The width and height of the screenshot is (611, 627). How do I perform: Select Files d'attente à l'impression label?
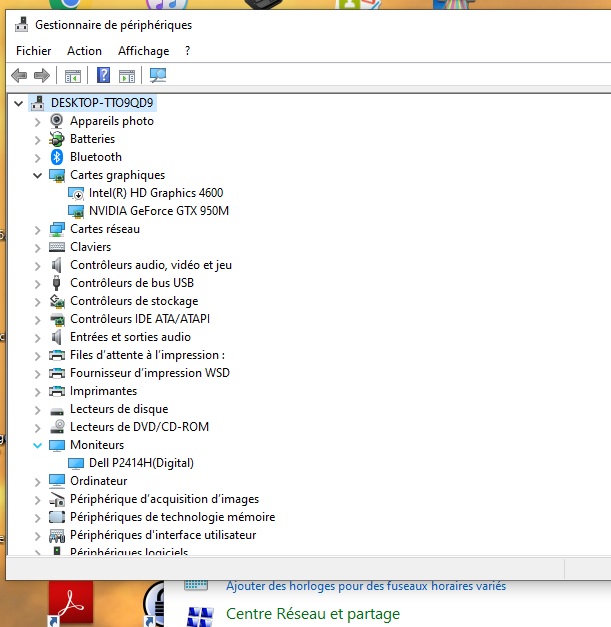(148, 355)
